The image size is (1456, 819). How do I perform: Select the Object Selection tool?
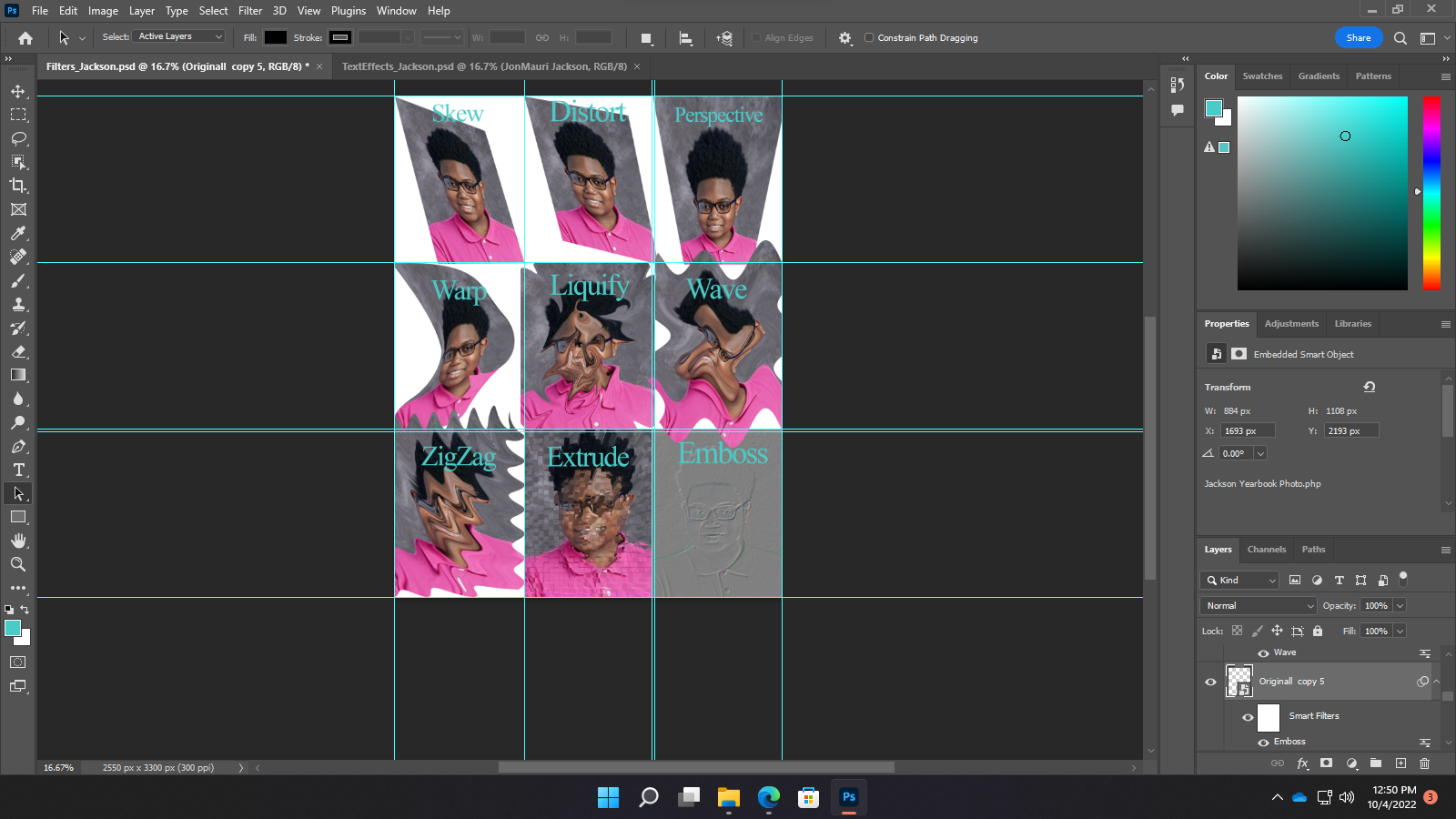coord(18,162)
